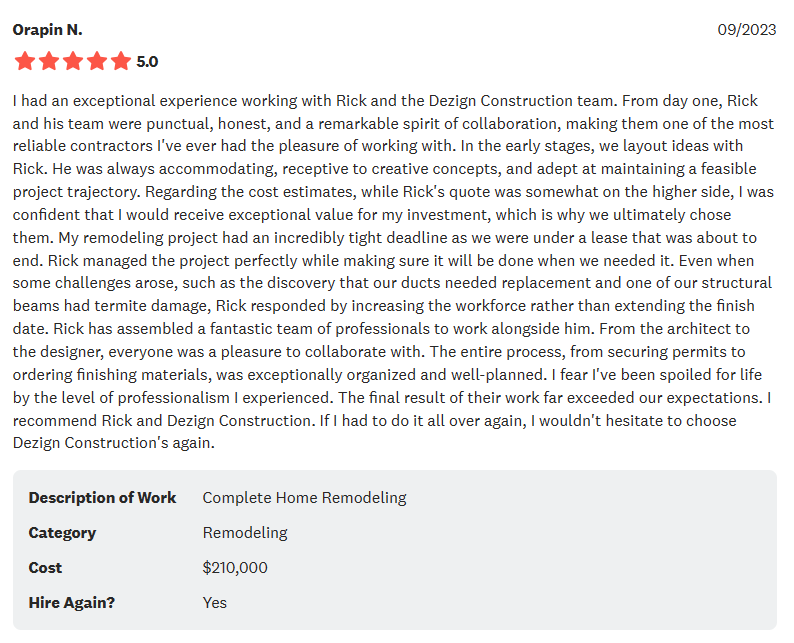The image size is (794, 643).
Task: Click the Category label
Action: pos(62,533)
